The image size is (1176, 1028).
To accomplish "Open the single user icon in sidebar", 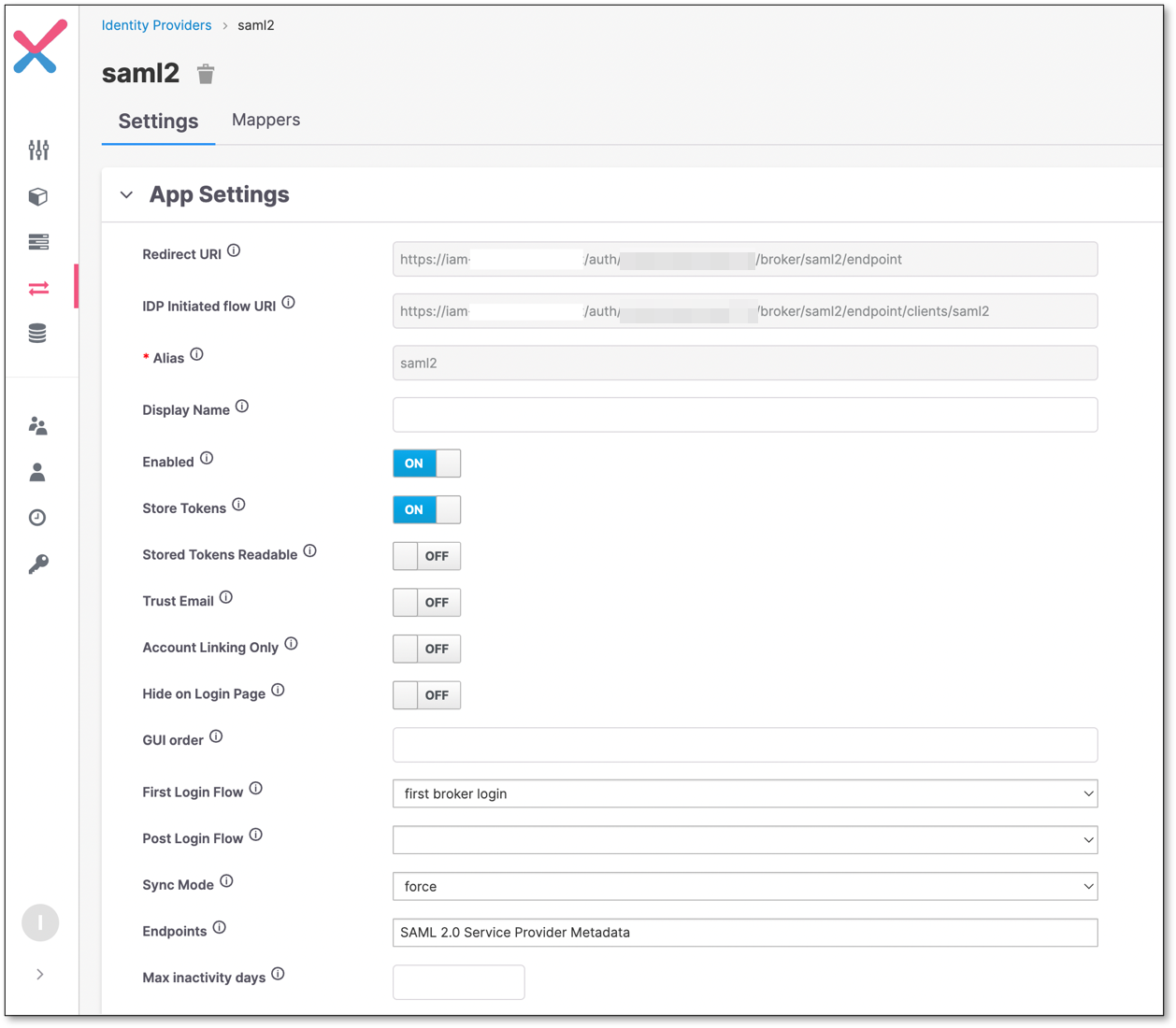I will pos(38,472).
